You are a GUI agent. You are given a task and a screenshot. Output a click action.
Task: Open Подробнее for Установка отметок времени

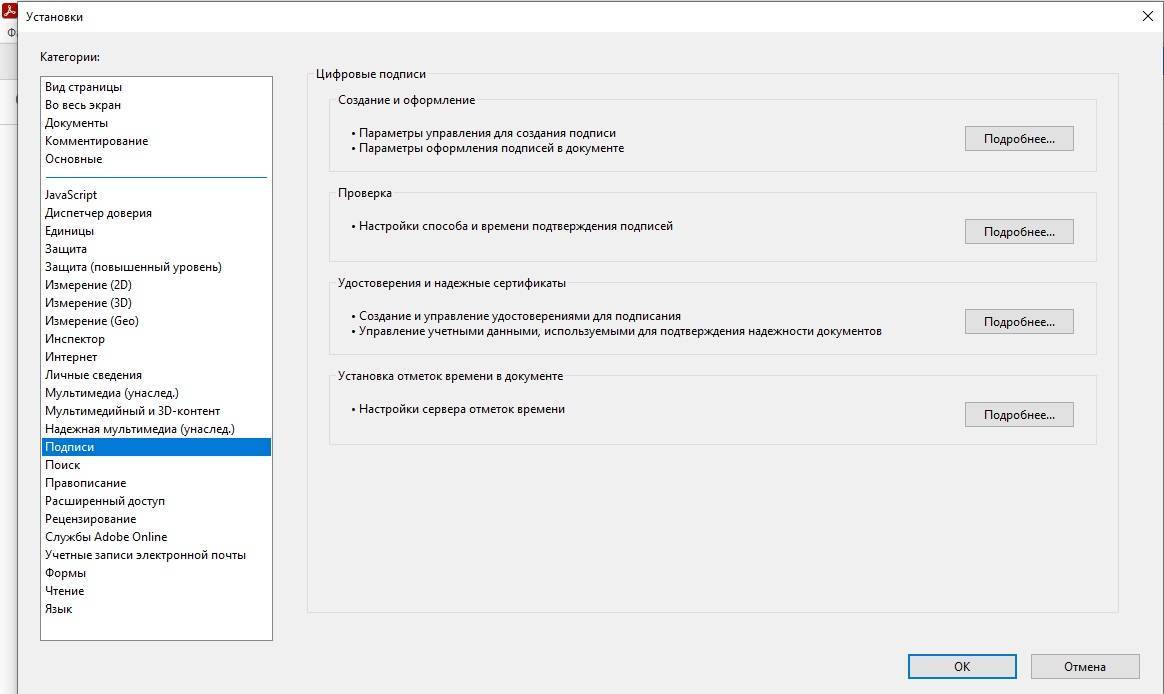point(1018,415)
